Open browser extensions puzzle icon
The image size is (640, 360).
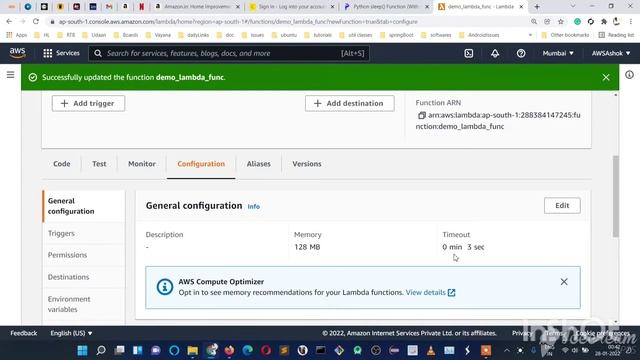tap(604, 22)
